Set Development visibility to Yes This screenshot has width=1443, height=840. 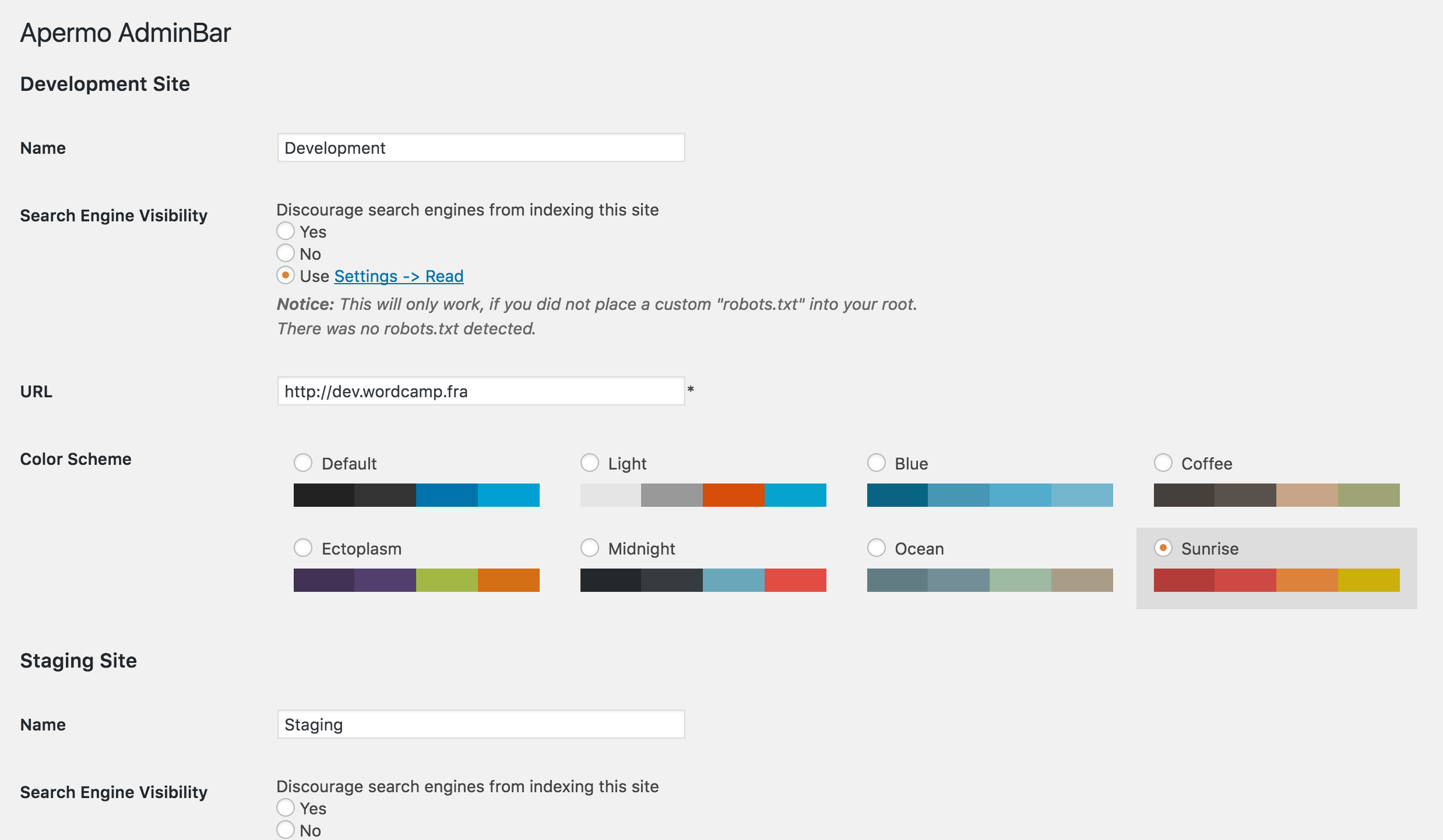tap(286, 231)
